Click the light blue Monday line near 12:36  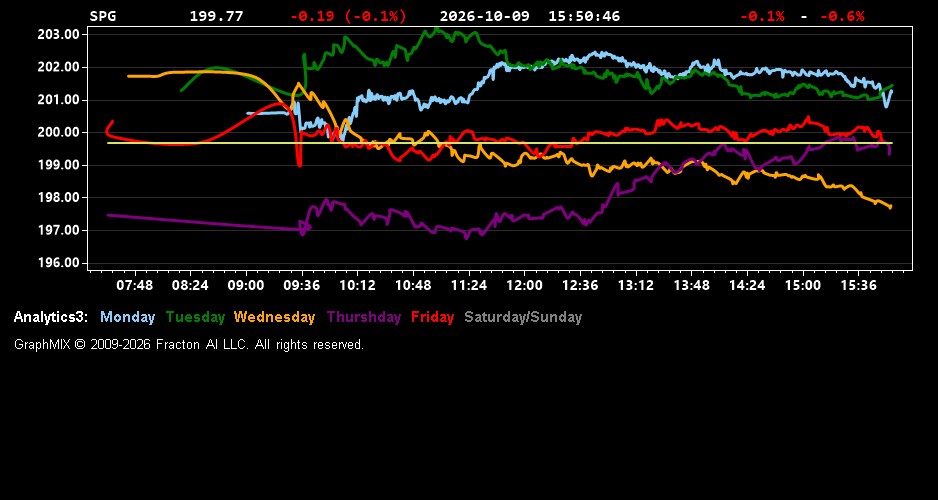click(580, 59)
